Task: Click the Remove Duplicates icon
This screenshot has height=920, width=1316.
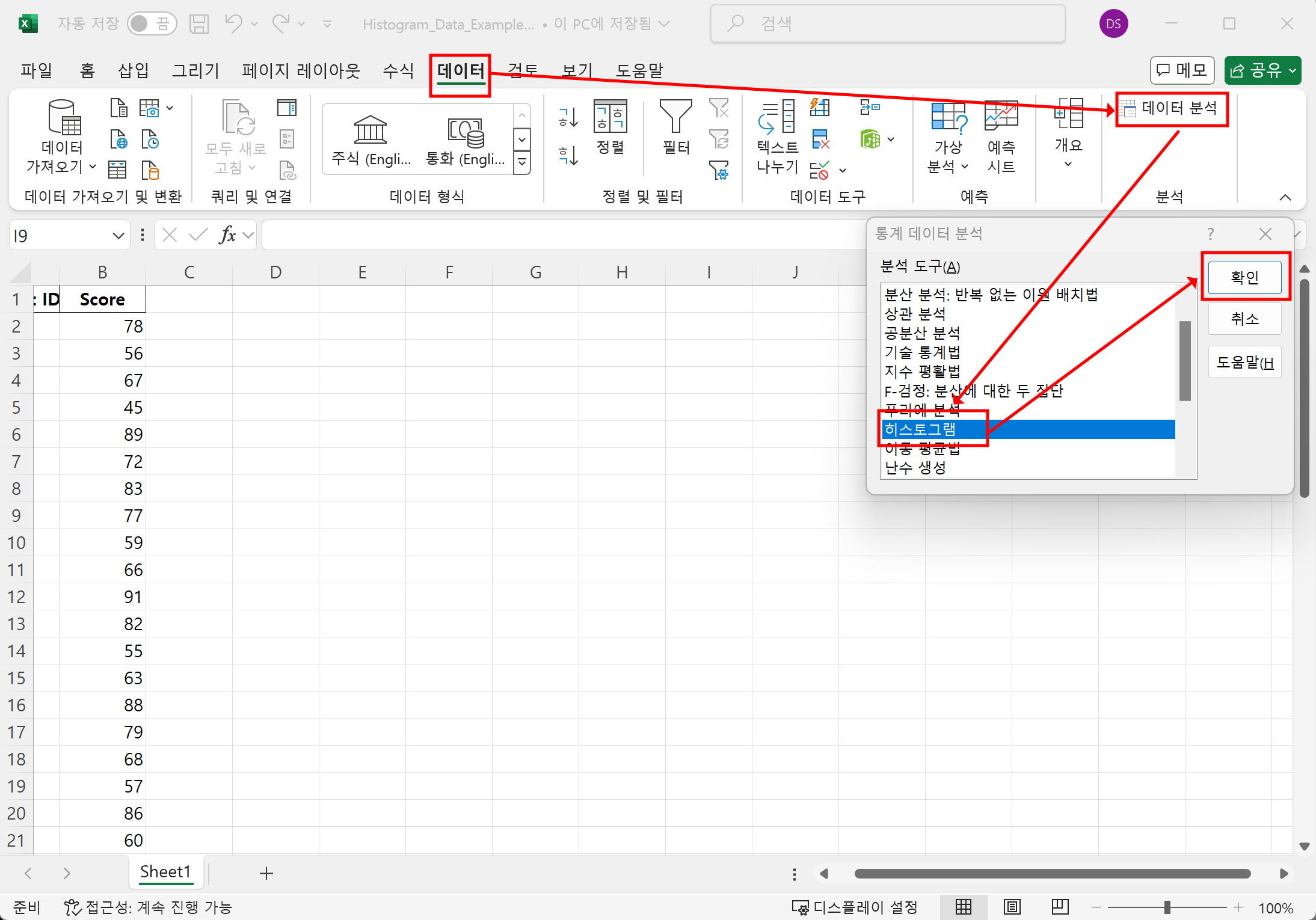Action: (x=820, y=140)
